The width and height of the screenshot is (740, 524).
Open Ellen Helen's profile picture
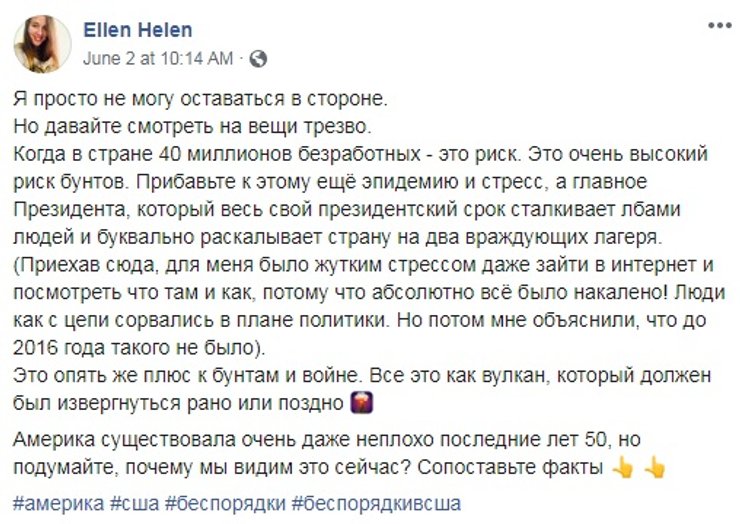point(41,43)
